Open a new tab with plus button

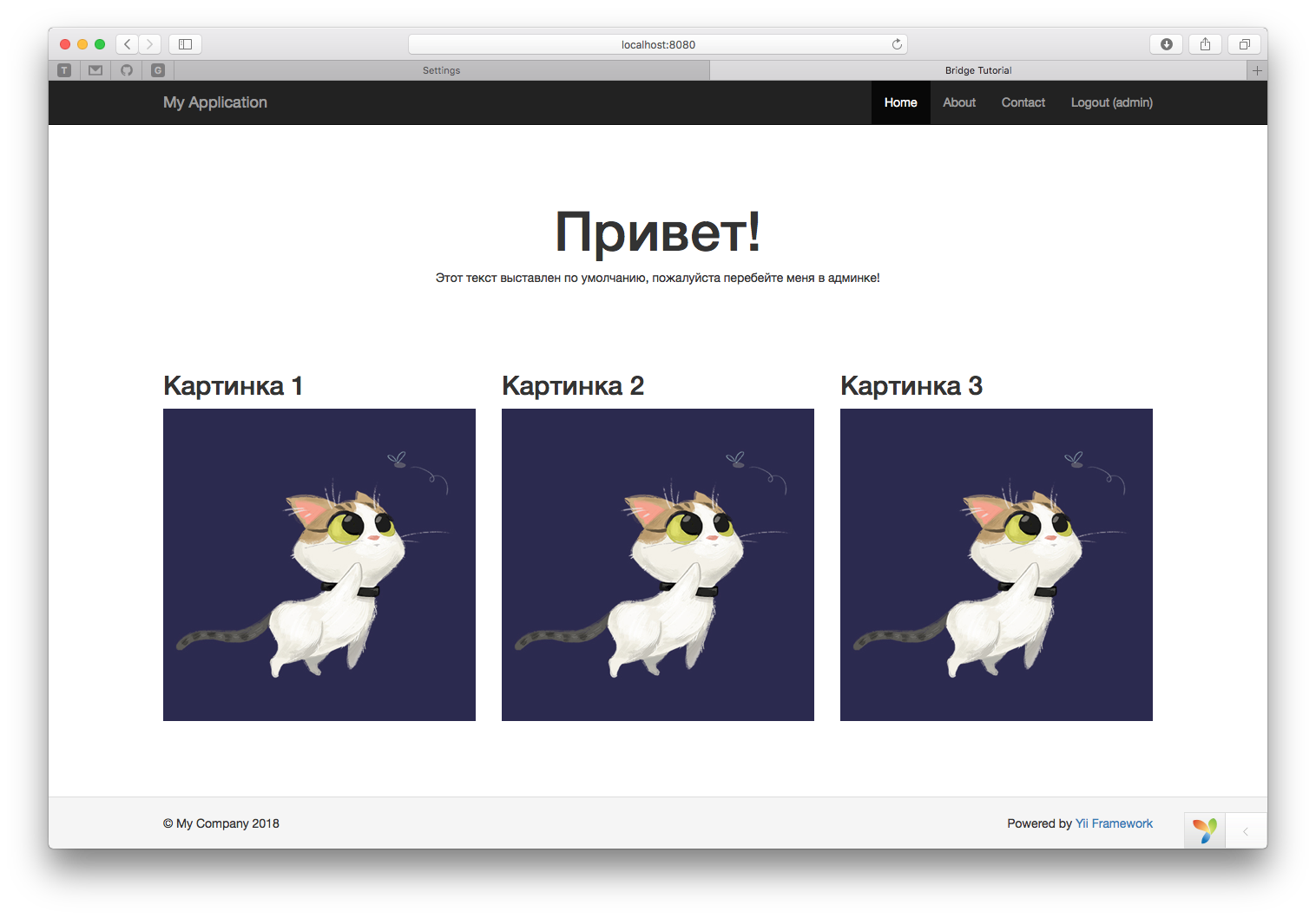tap(1257, 70)
